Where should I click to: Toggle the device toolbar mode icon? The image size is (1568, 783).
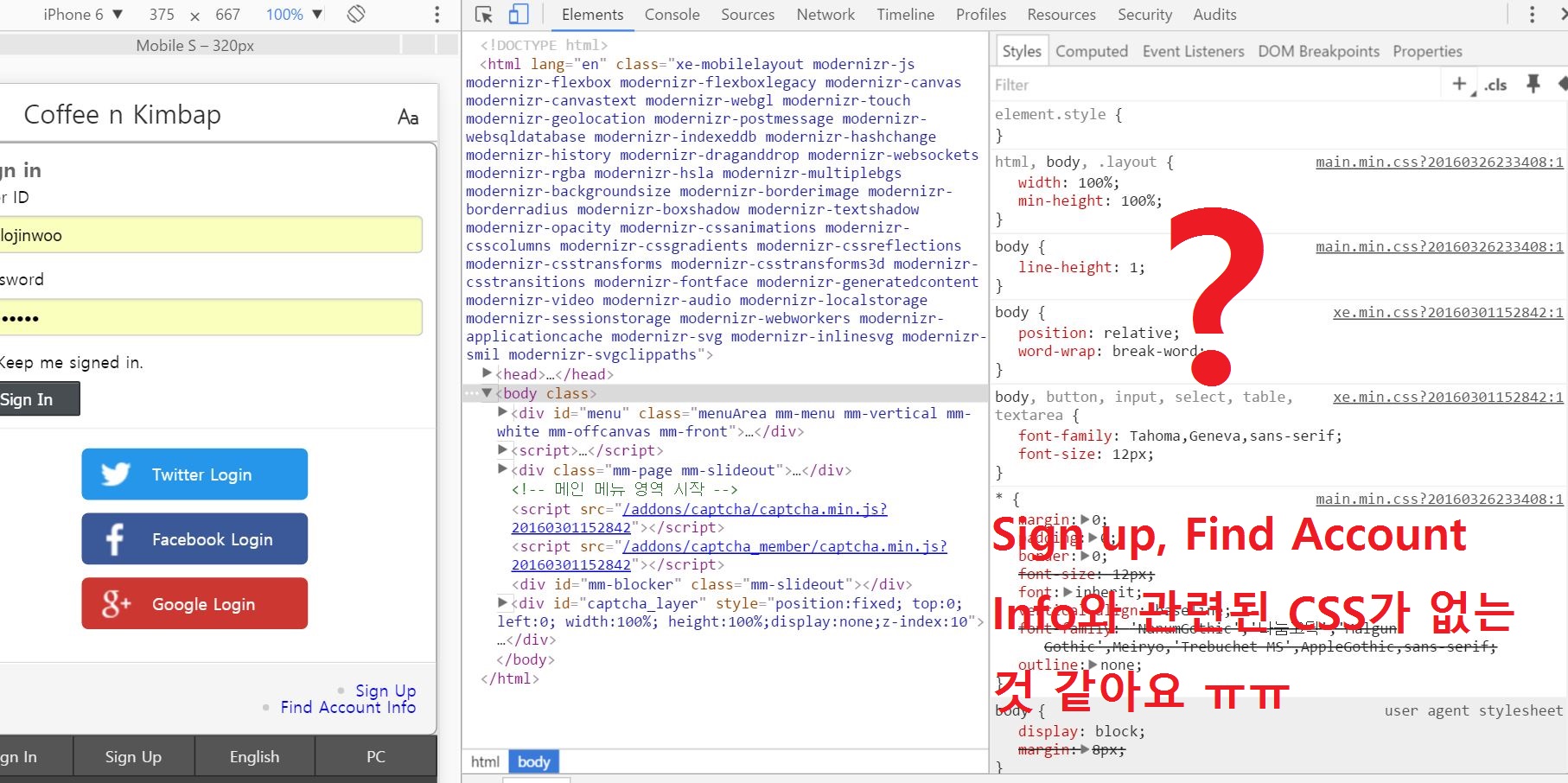coord(518,15)
